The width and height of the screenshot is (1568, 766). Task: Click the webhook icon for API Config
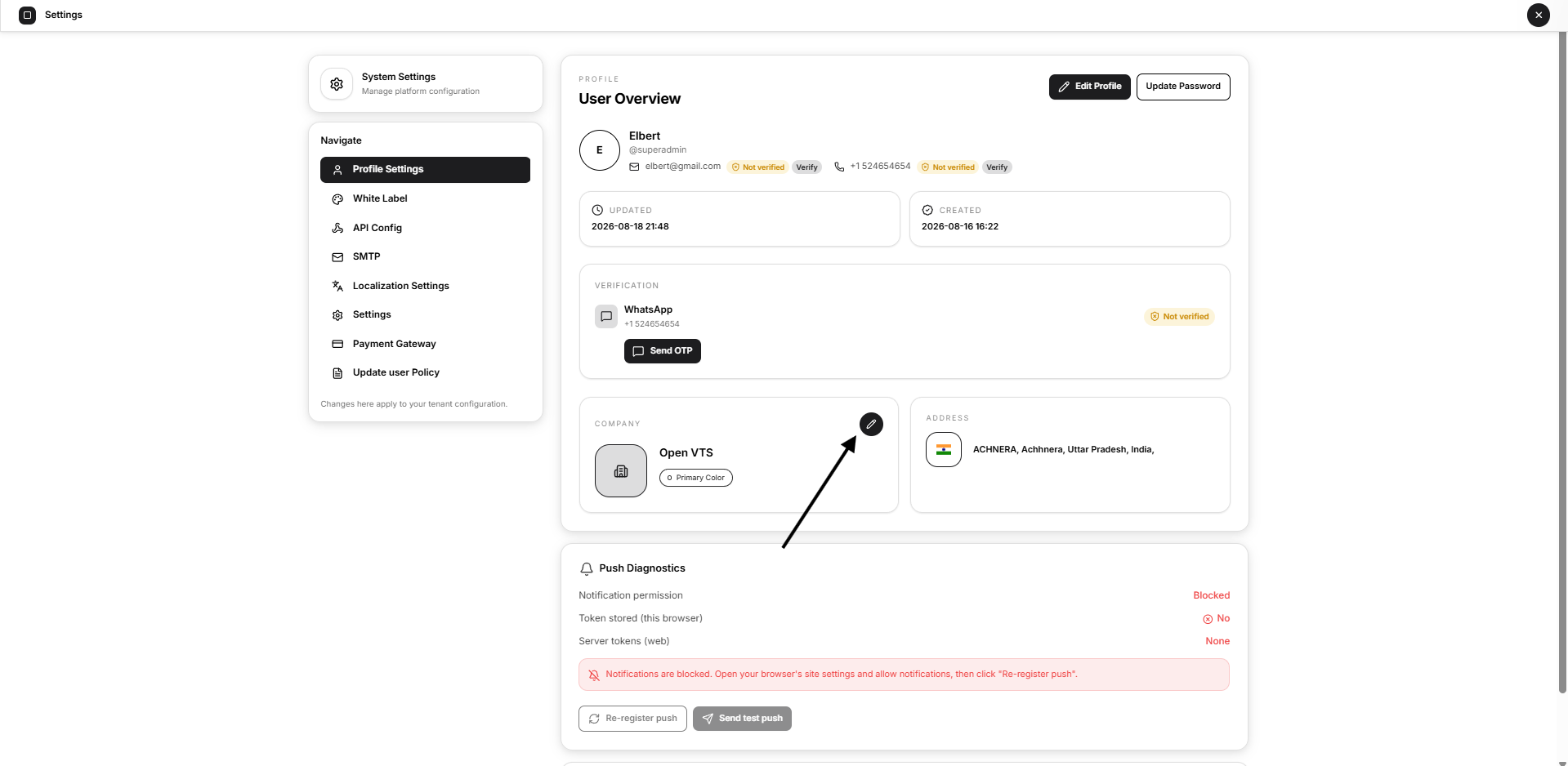(337, 228)
